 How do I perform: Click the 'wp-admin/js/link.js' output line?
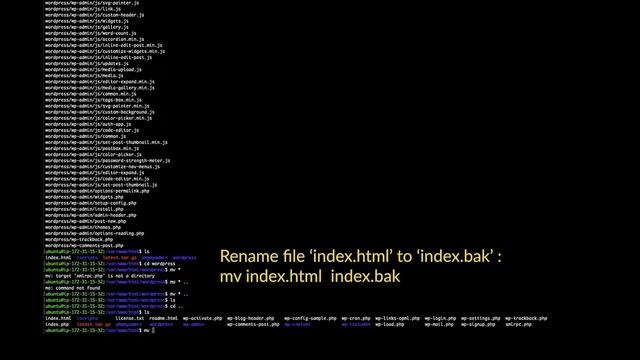(x=83, y=9)
